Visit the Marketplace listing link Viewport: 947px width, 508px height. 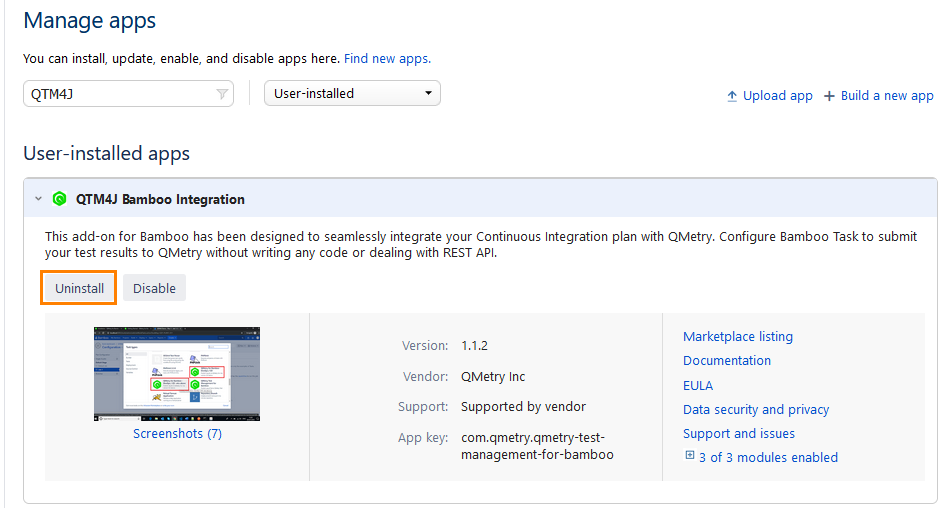(x=737, y=336)
